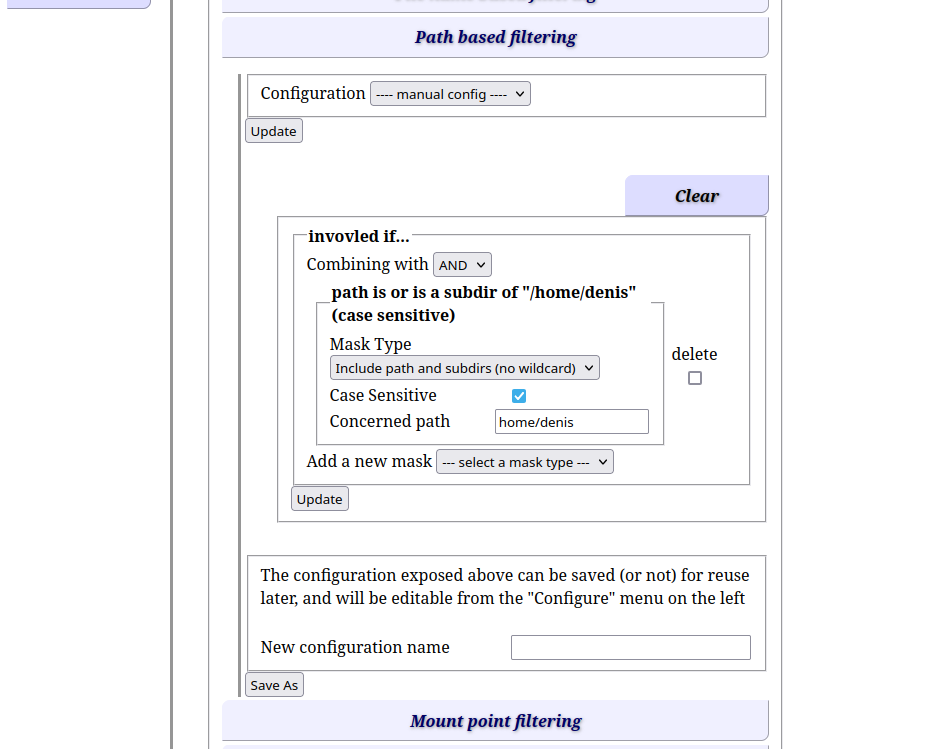Click the 'Combining with' label
Viewport: 942px width, 749px height.
click(367, 264)
